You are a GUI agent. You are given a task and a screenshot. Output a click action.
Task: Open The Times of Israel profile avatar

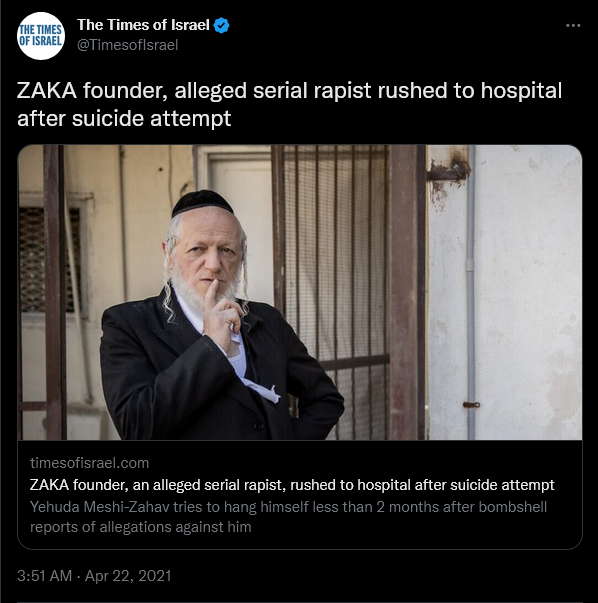pos(41,36)
